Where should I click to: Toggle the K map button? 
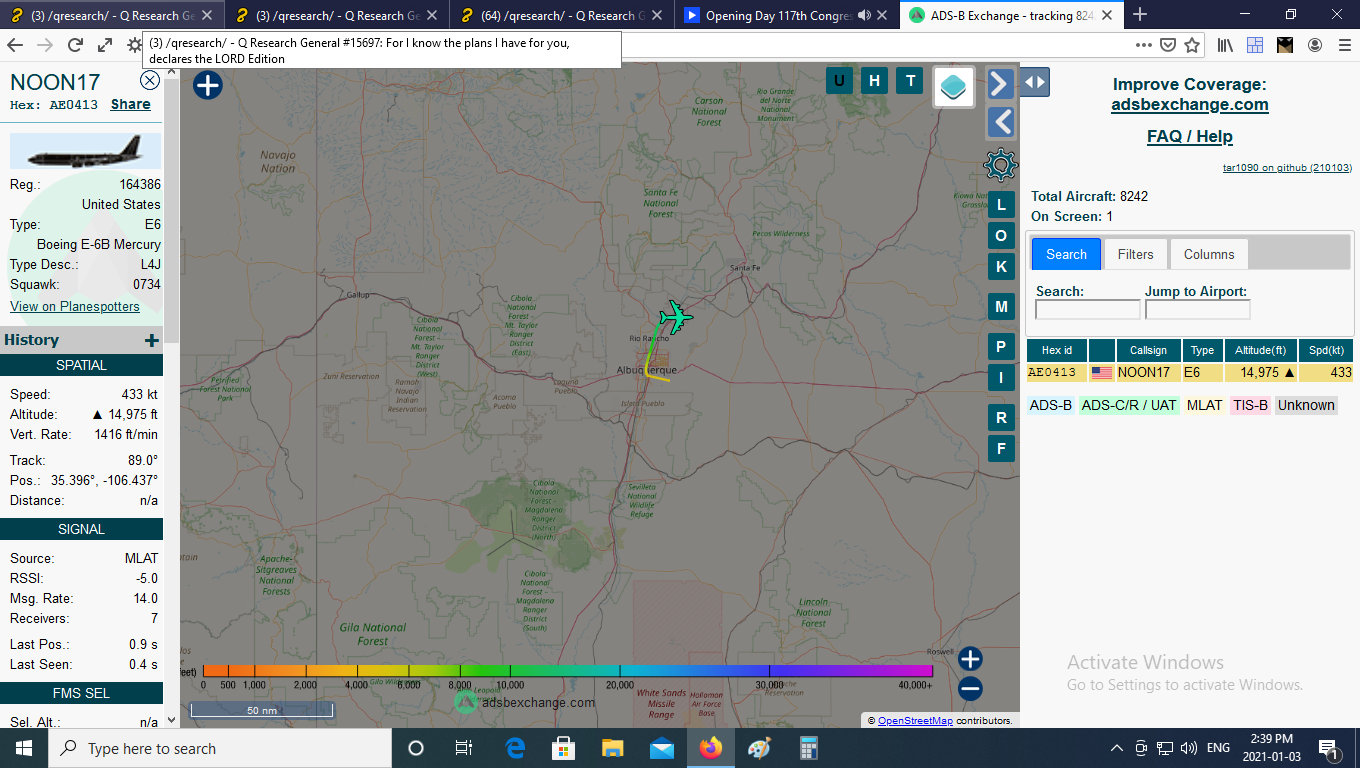click(1001, 266)
